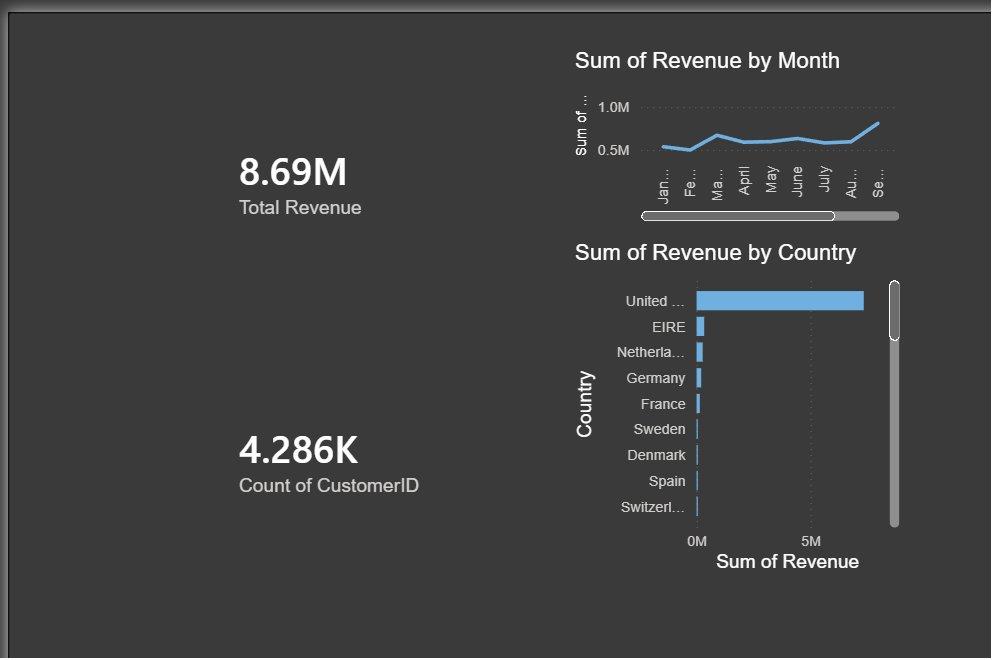Click the Sweden country label
This screenshot has width=992, height=660.
[659, 429]
